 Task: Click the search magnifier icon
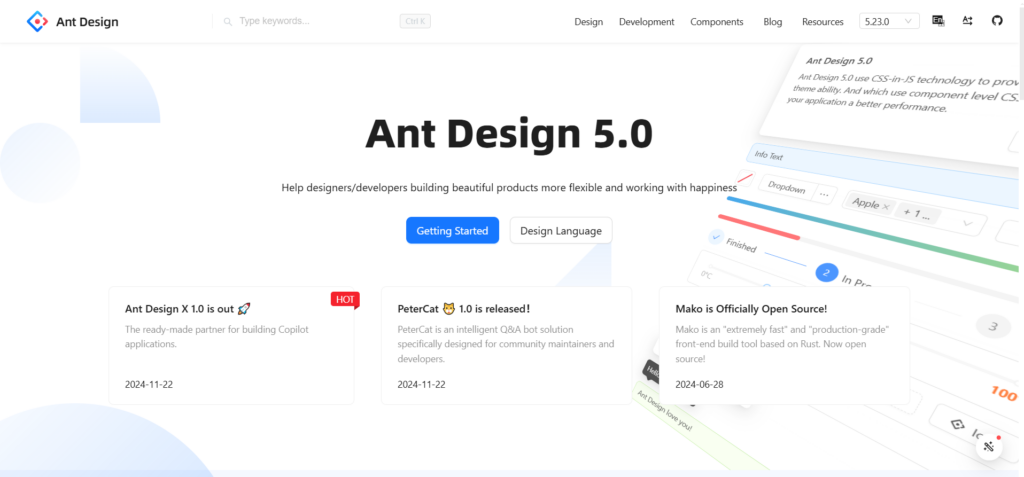(x=228, y=22)
